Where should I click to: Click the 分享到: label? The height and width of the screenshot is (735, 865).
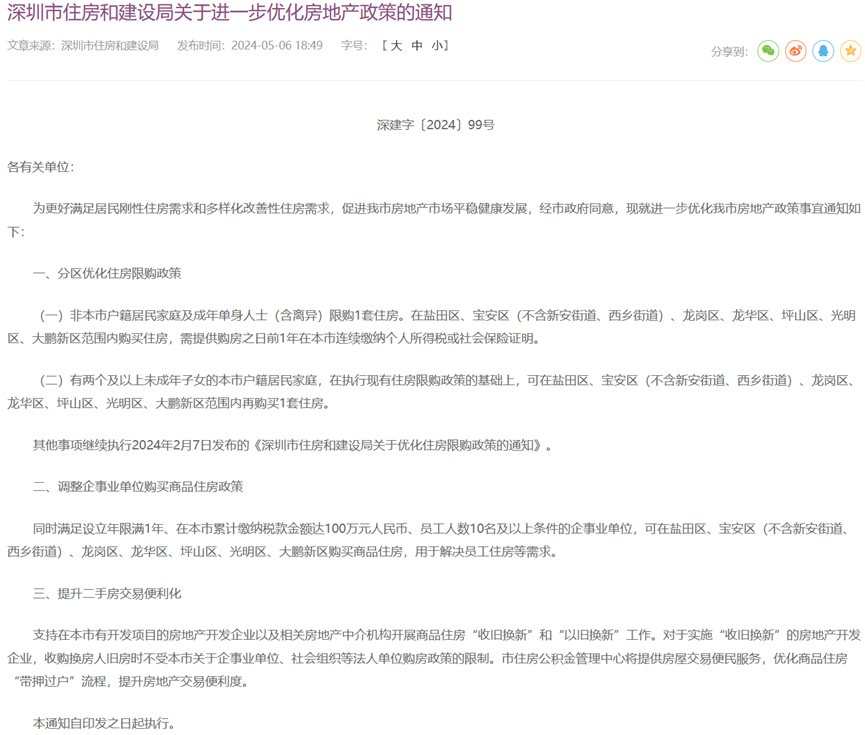[729, 52]
